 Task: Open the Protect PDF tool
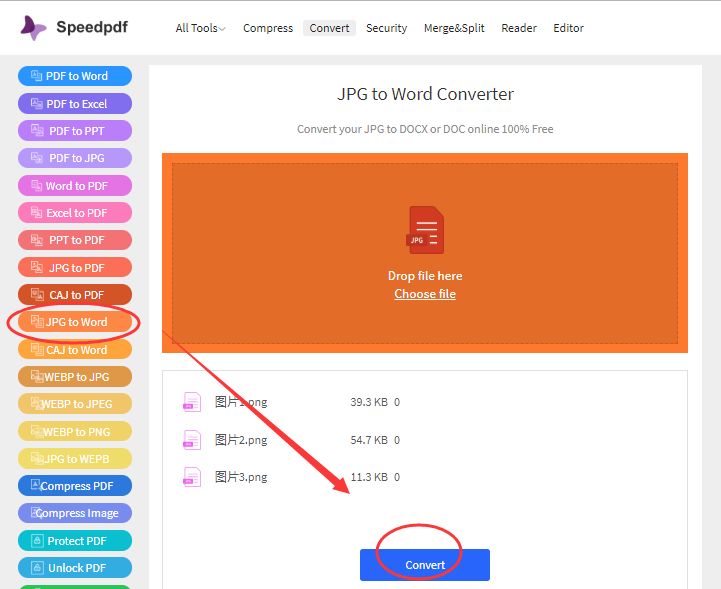tap(75, 540)
